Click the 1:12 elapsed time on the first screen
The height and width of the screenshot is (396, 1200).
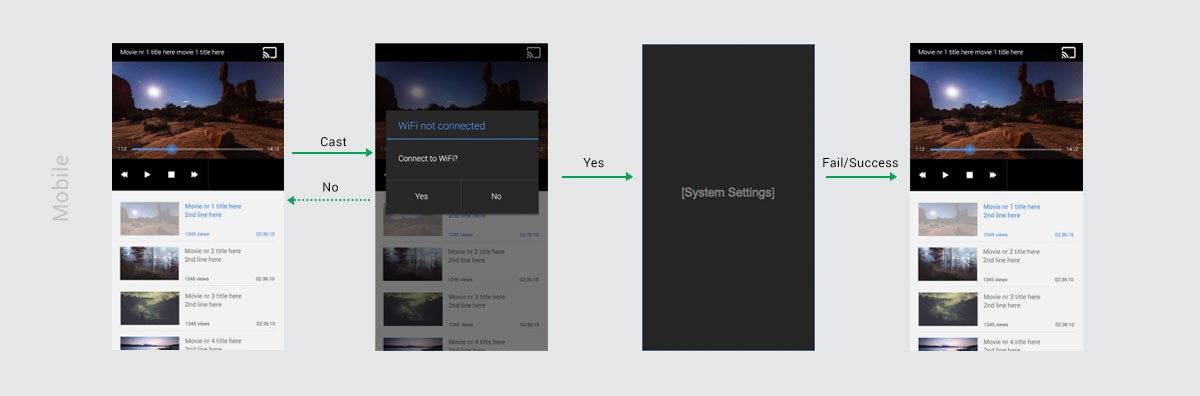(122, 149)
